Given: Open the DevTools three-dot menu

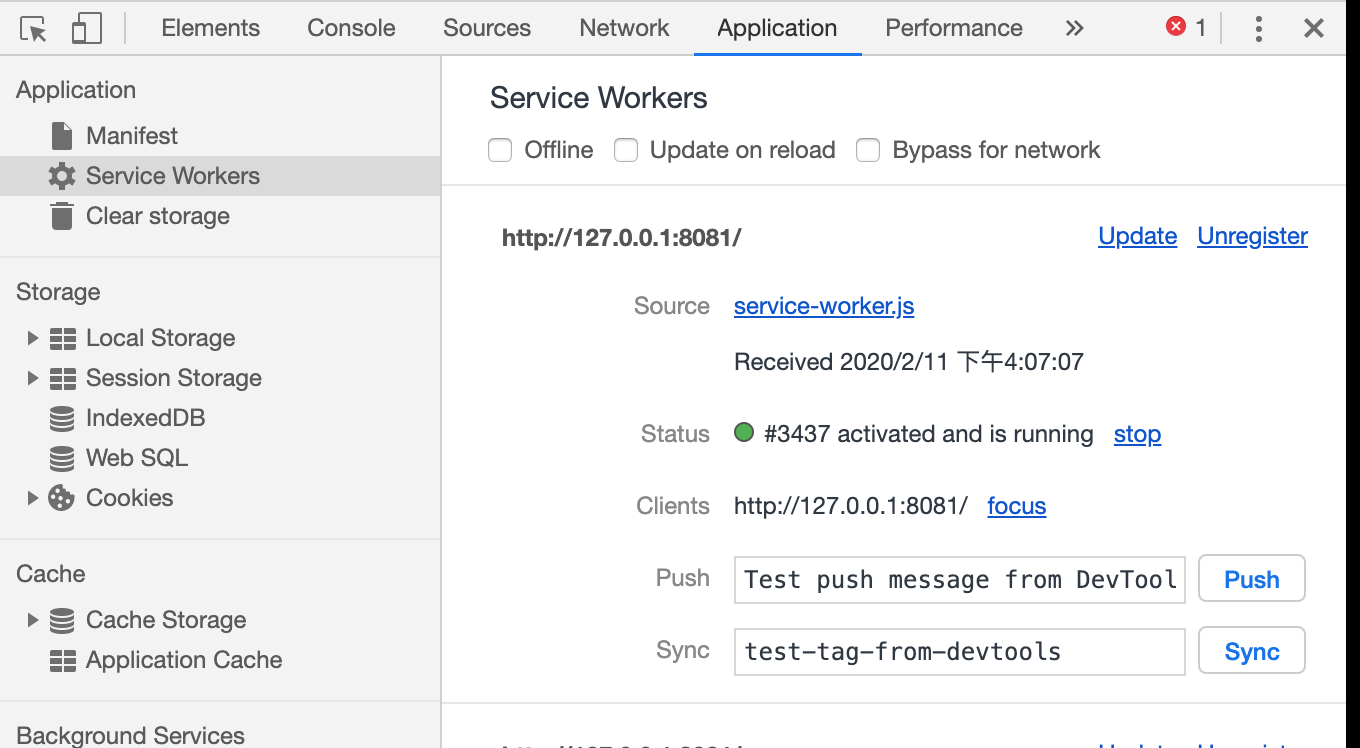Looking at the screenshot, I should pos(1258,28).
